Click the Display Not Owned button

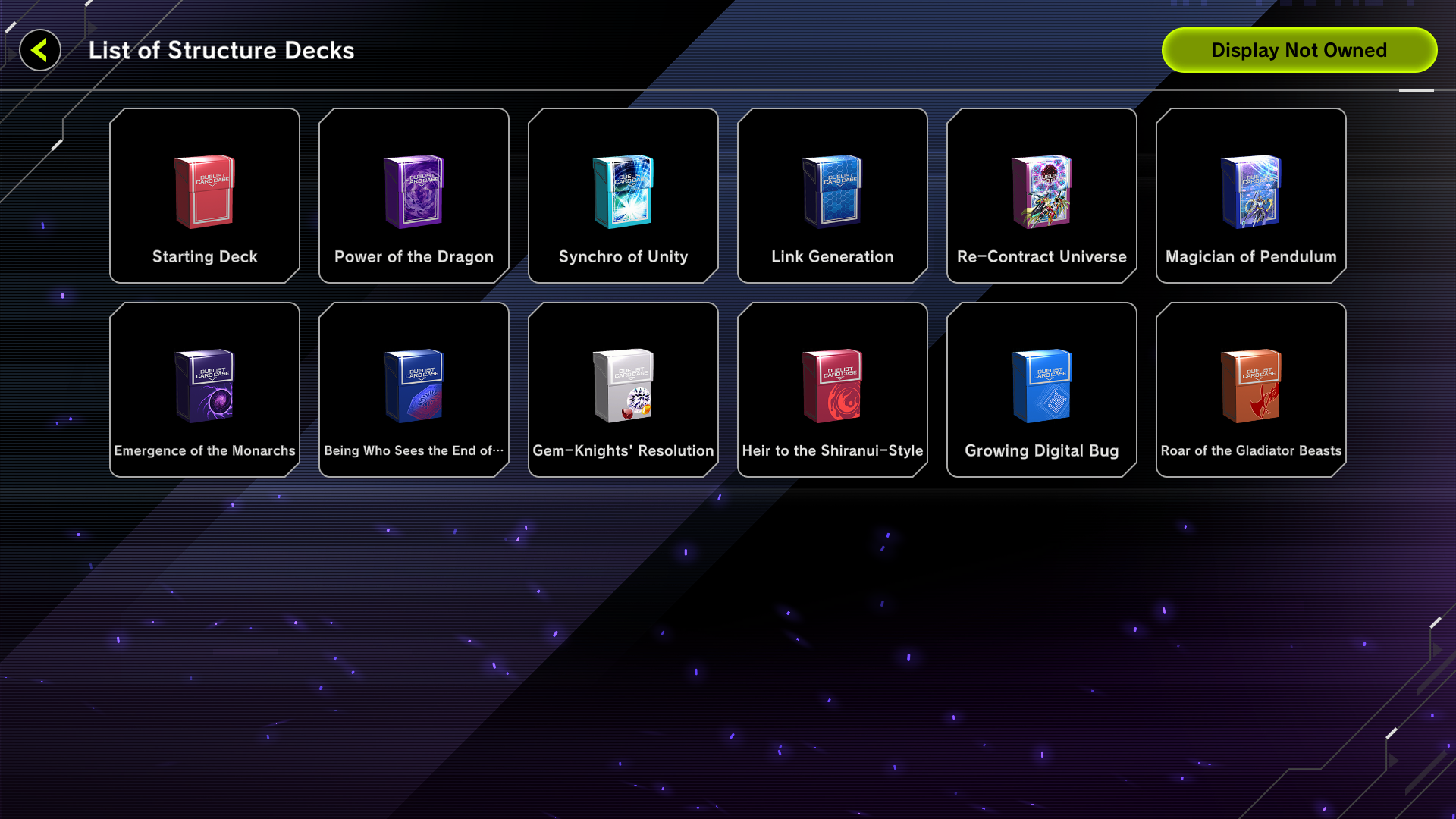pos(1299,50)
